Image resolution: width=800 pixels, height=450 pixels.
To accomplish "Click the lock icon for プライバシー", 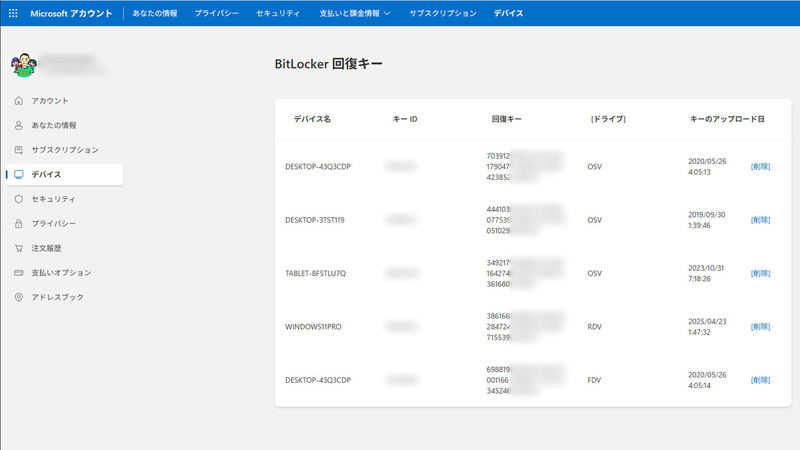I will [19, 223].
